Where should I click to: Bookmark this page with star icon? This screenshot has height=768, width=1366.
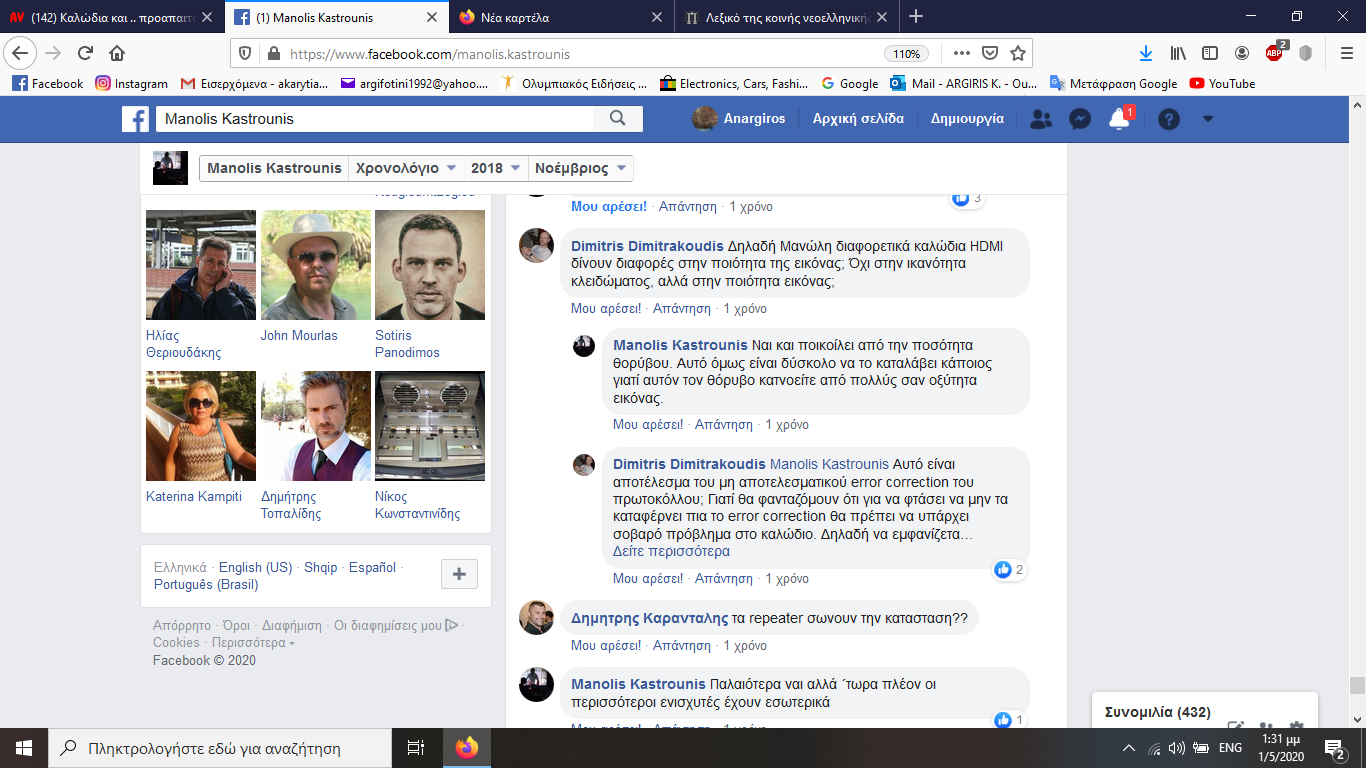[x=1017, y=53]
